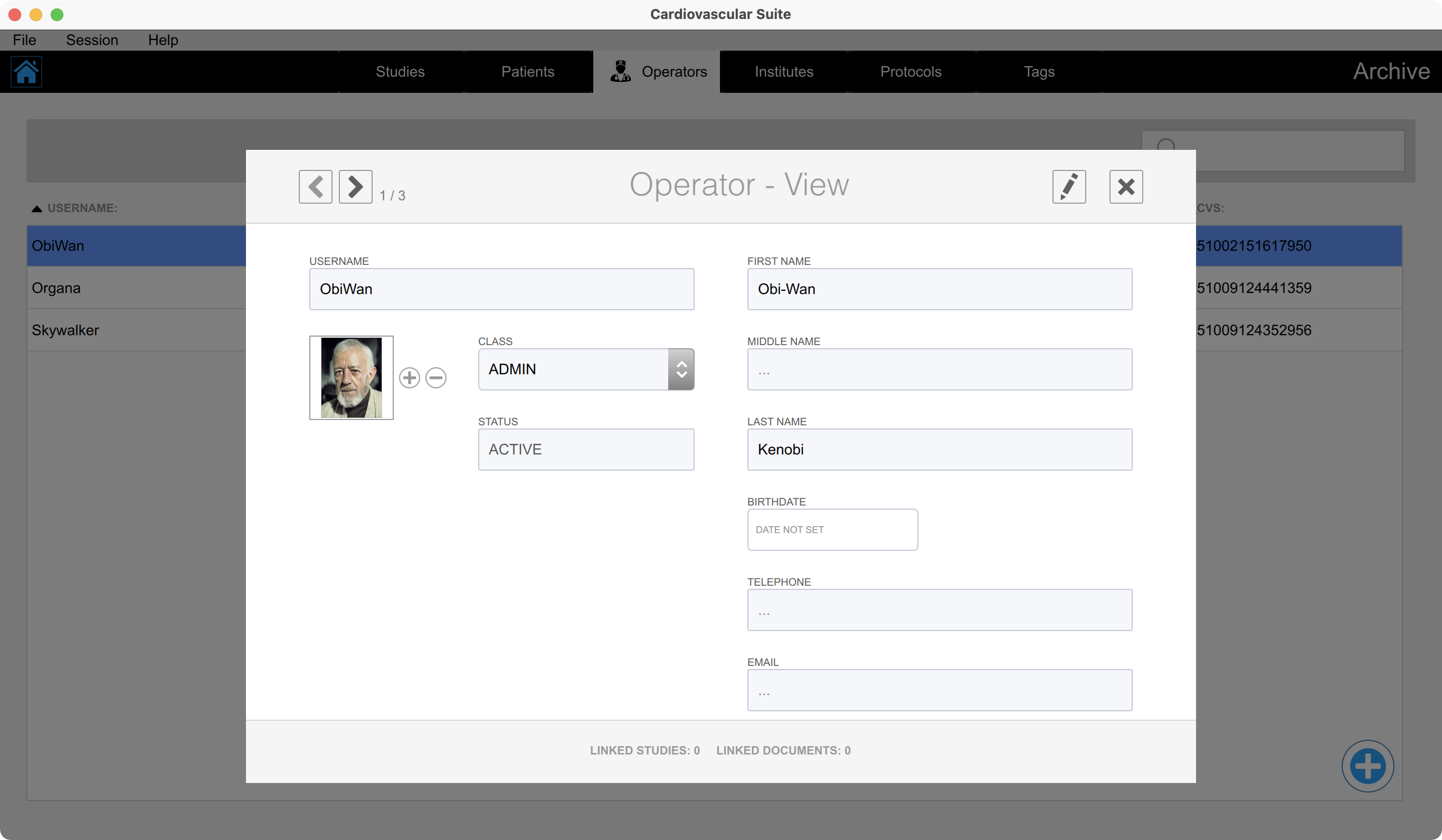This screenshot has width=1442, height=840.
Task: Open the Operators tab icon
Action: coord(620,71)
